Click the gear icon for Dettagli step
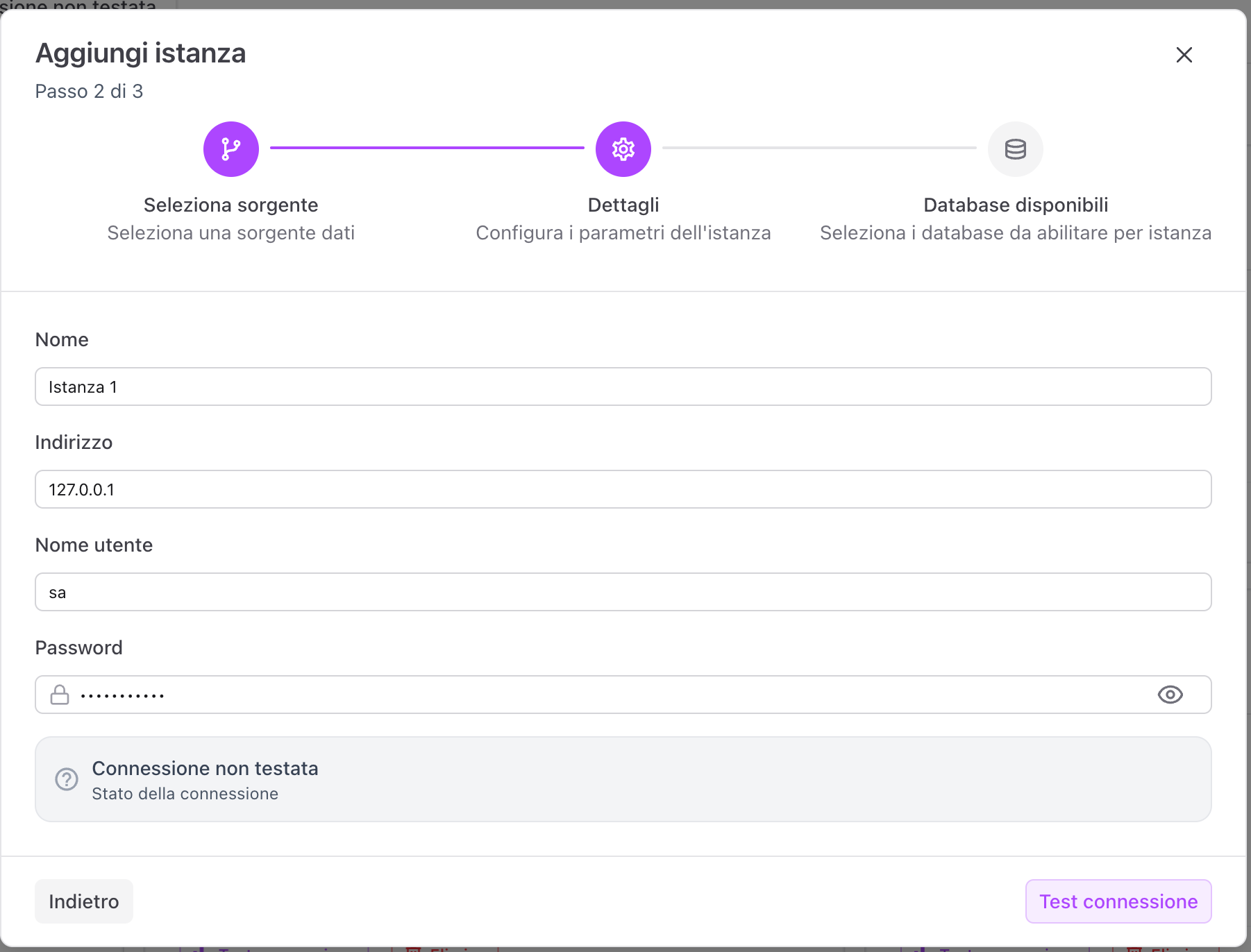 pos(623,149)
